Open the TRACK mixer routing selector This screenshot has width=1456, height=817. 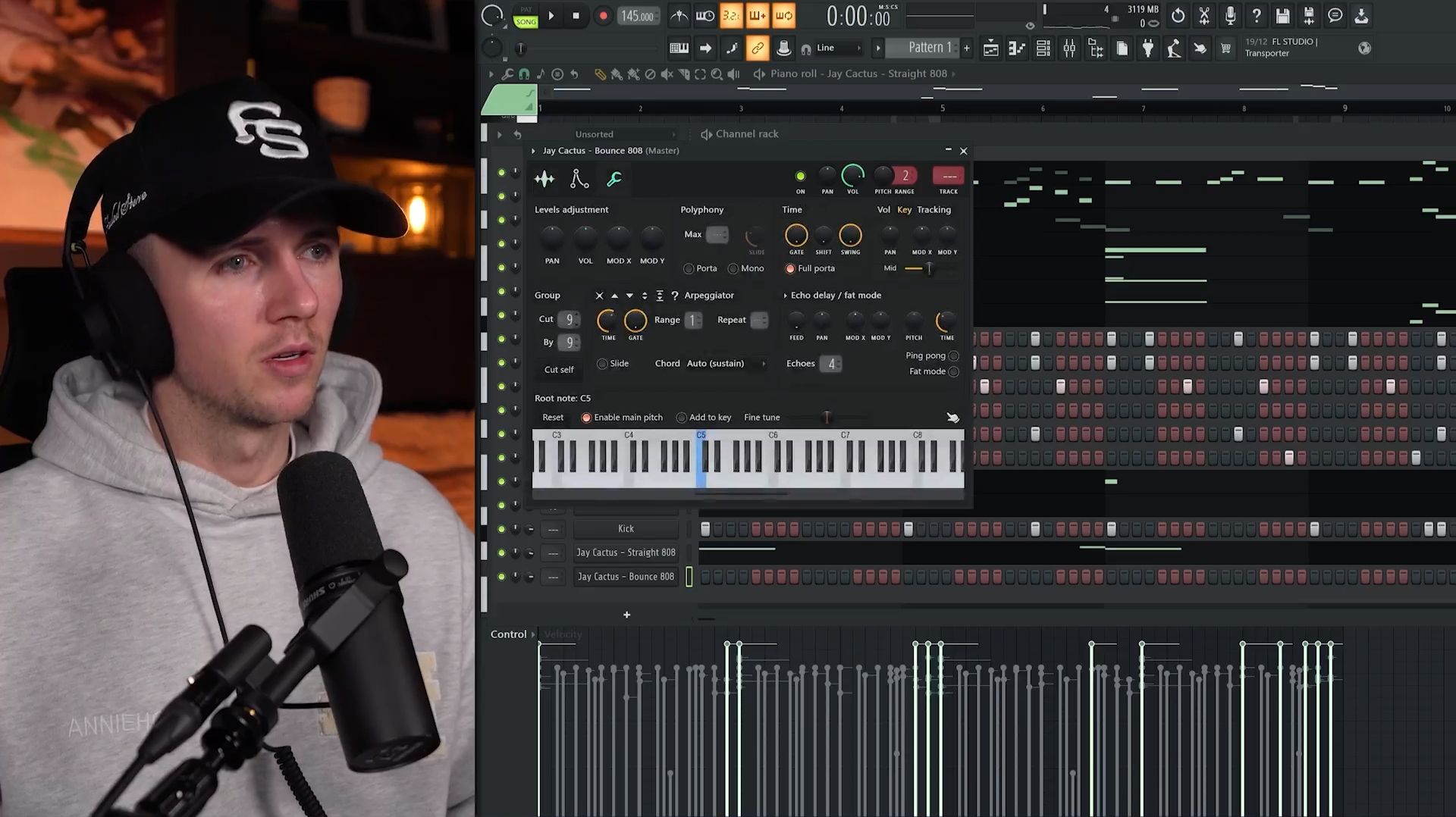tap(948, 176)
